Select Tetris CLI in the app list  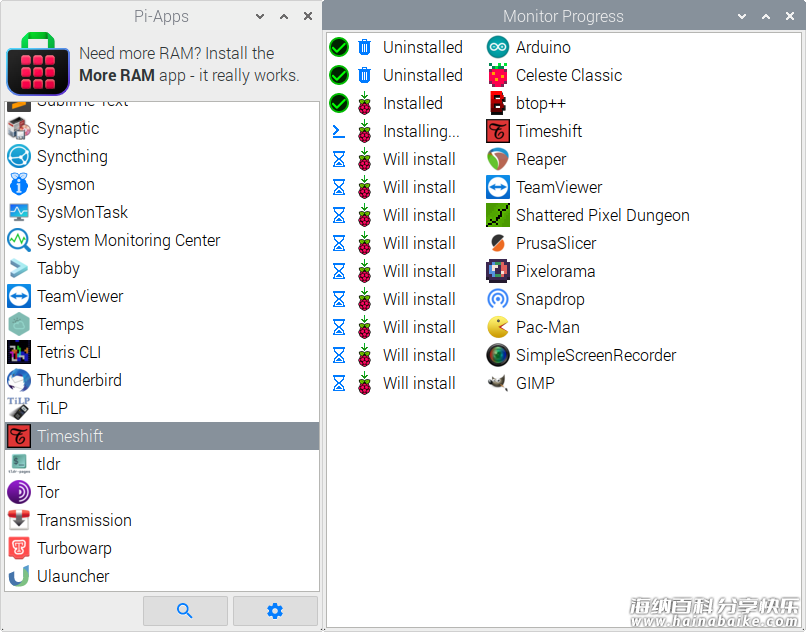[x=162, y=352]
